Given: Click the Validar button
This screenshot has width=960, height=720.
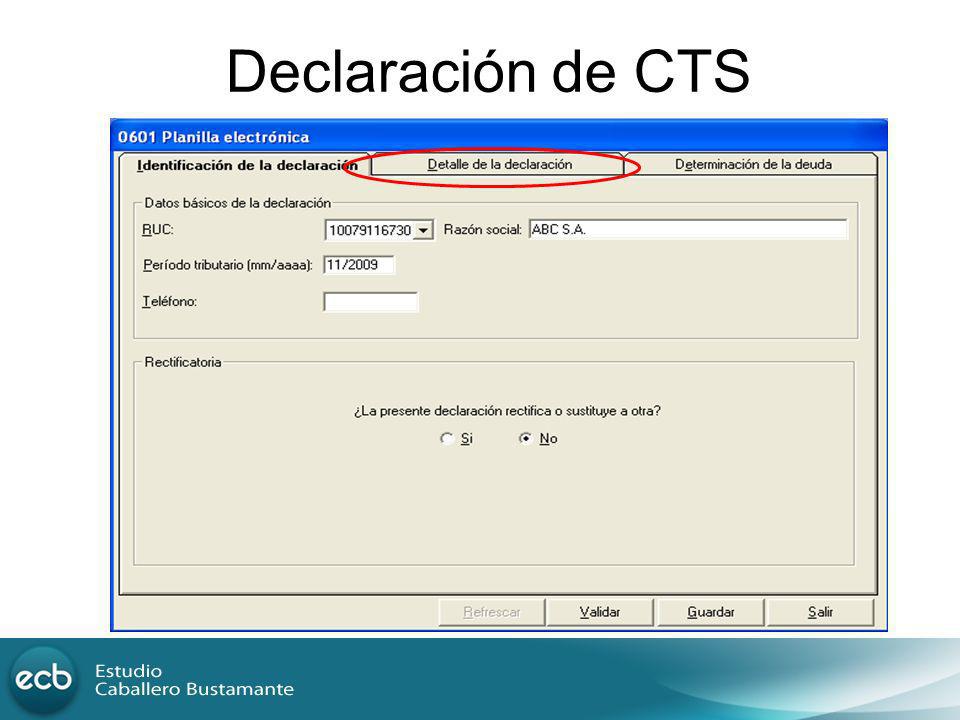Looking at the screenshot, I should tap(600, 612).
